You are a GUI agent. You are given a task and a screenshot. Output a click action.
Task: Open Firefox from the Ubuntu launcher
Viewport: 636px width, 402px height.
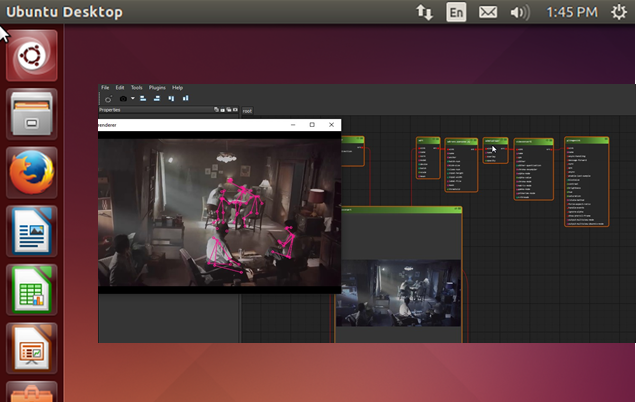pos(32,174)
